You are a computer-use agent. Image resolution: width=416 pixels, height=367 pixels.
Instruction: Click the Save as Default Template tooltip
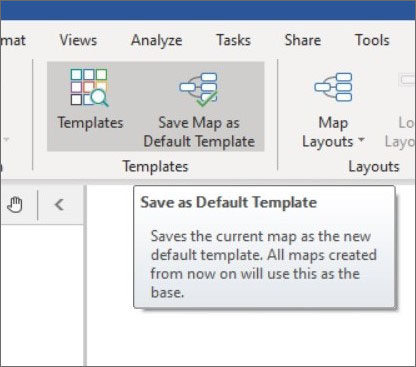pos(264,247)
